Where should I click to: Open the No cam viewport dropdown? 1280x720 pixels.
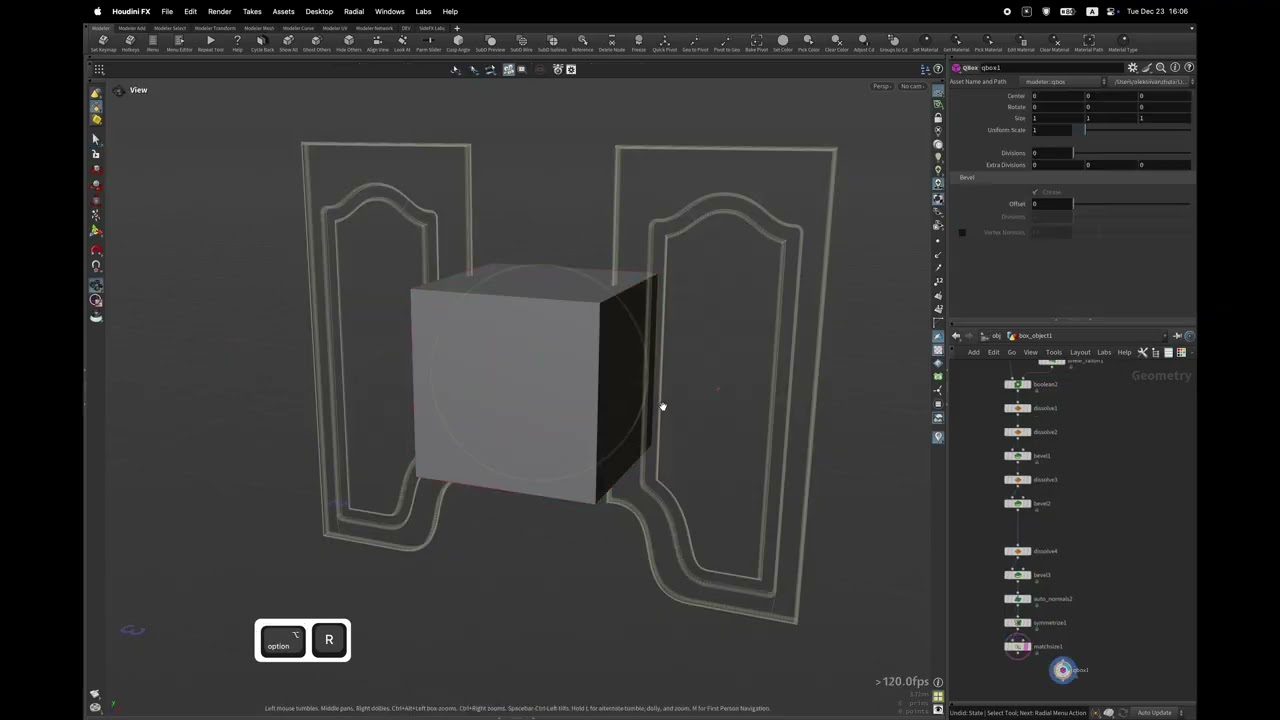[911, 86]
